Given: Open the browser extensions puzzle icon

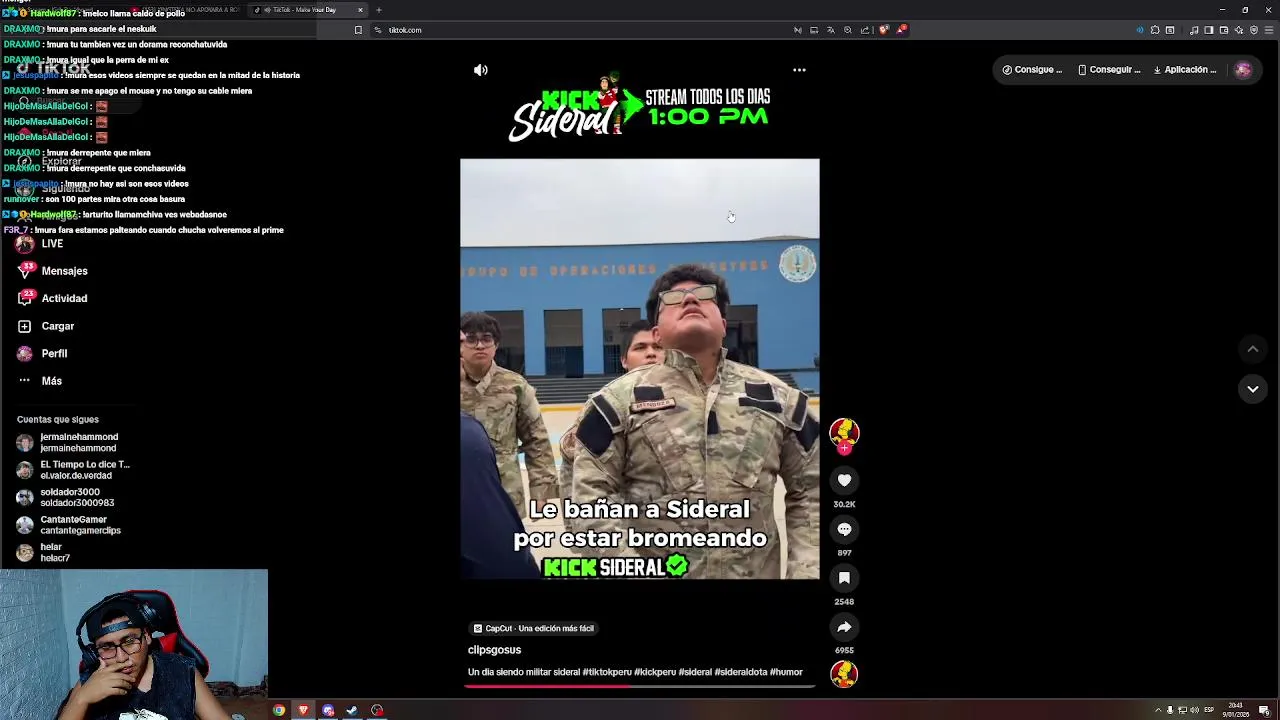Looking at the screenshot, I should pos(1154,30).
